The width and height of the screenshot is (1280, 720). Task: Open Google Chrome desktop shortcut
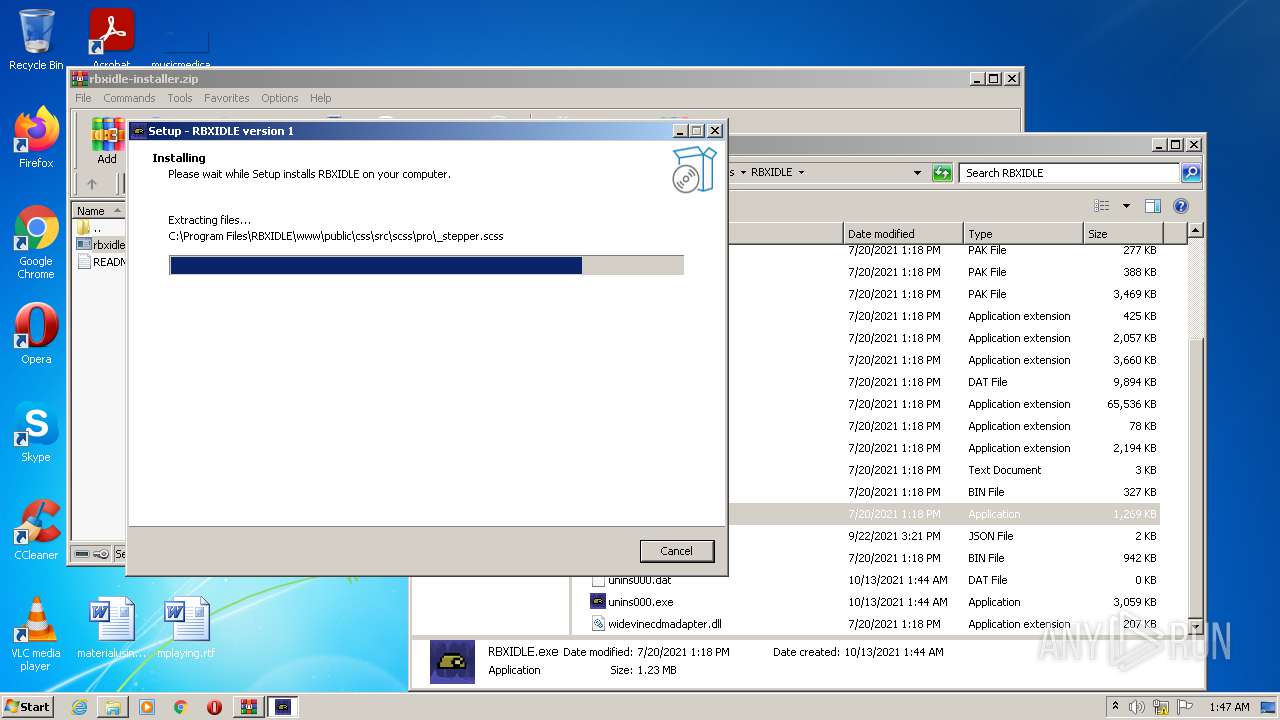tap(36, 243)
